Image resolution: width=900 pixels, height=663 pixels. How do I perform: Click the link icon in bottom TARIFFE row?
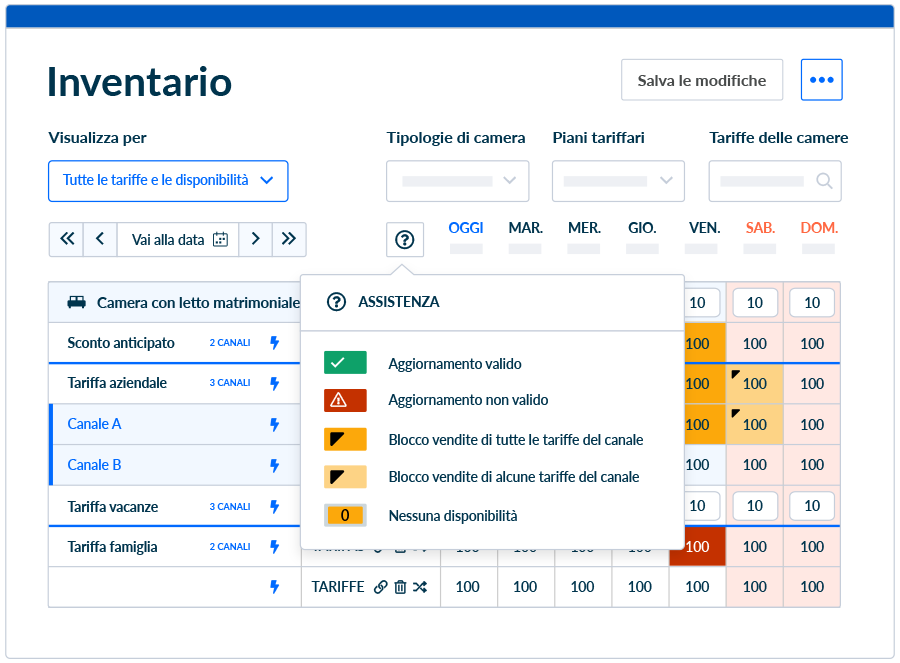(380, 587)
